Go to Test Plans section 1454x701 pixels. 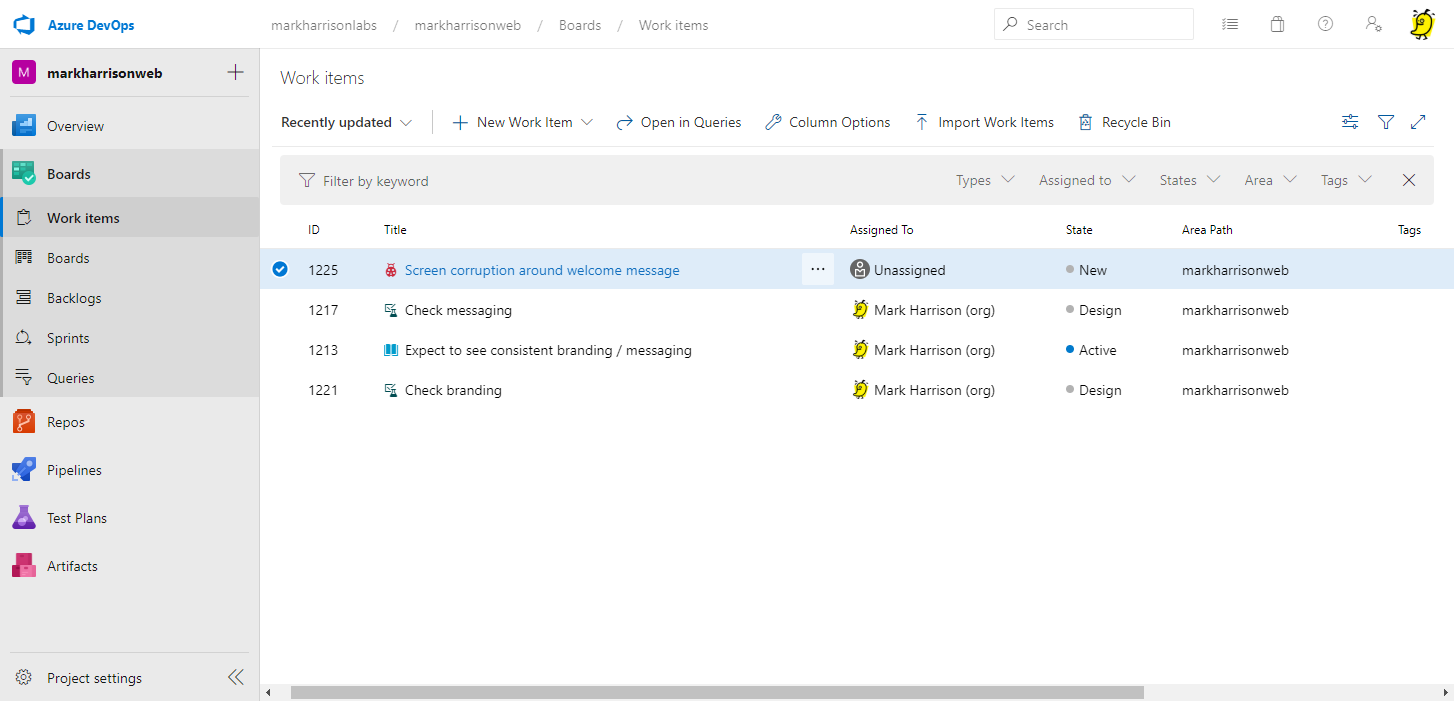pos(76,518)
